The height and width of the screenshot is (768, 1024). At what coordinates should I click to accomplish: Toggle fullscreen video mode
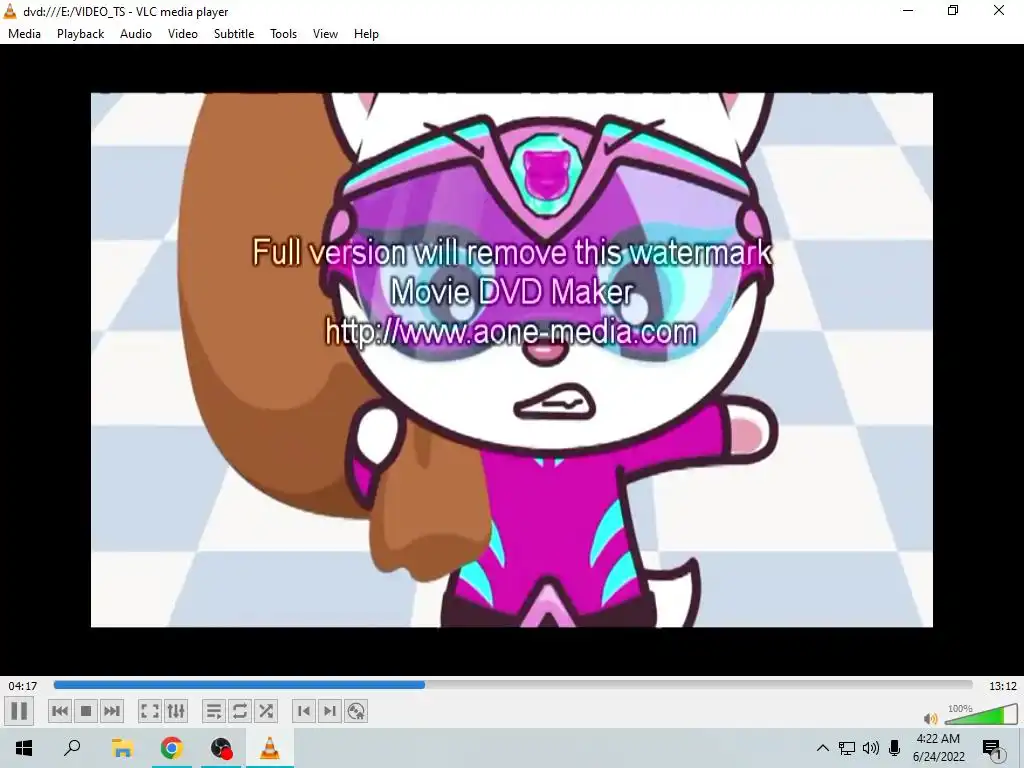pos(150,711)
